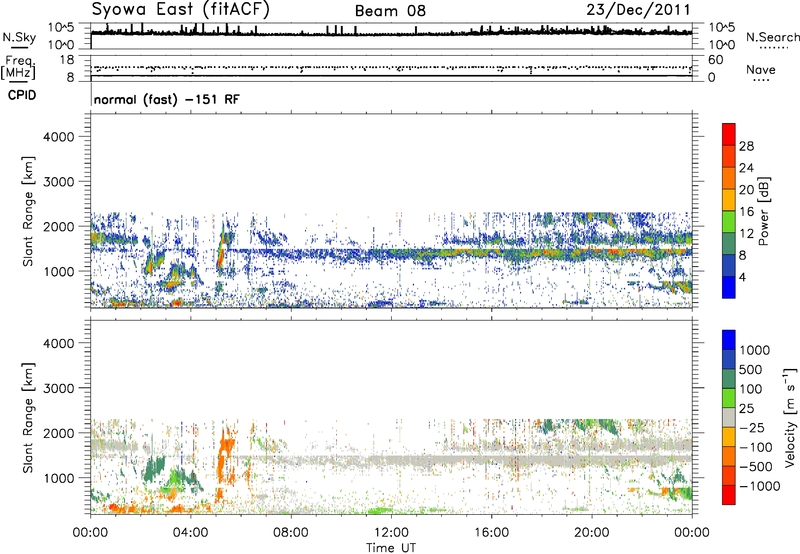Click the '3000' tick of the velocity panel
The image size is (800, 554).
[x=59, y=388]
